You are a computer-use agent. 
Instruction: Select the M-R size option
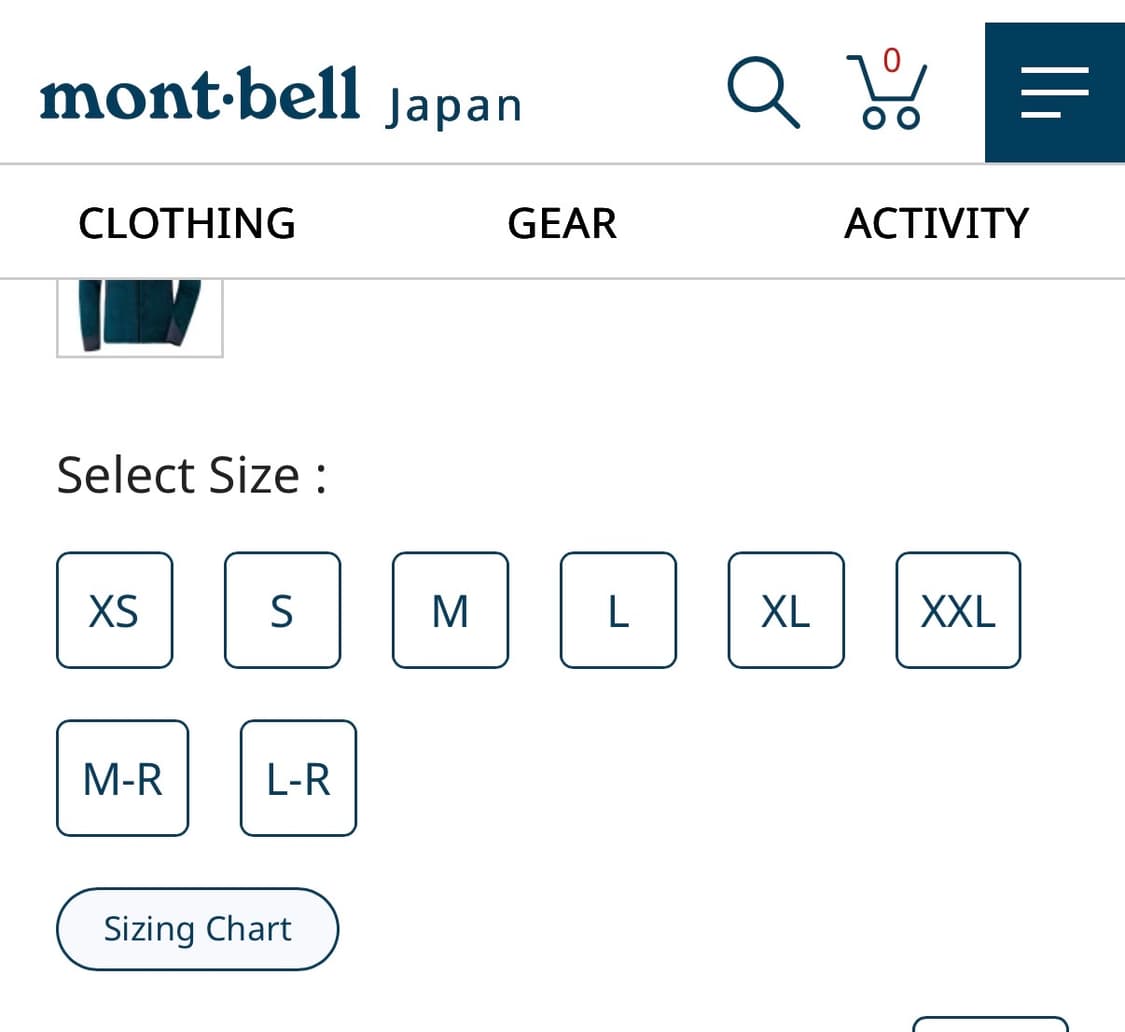122,778
